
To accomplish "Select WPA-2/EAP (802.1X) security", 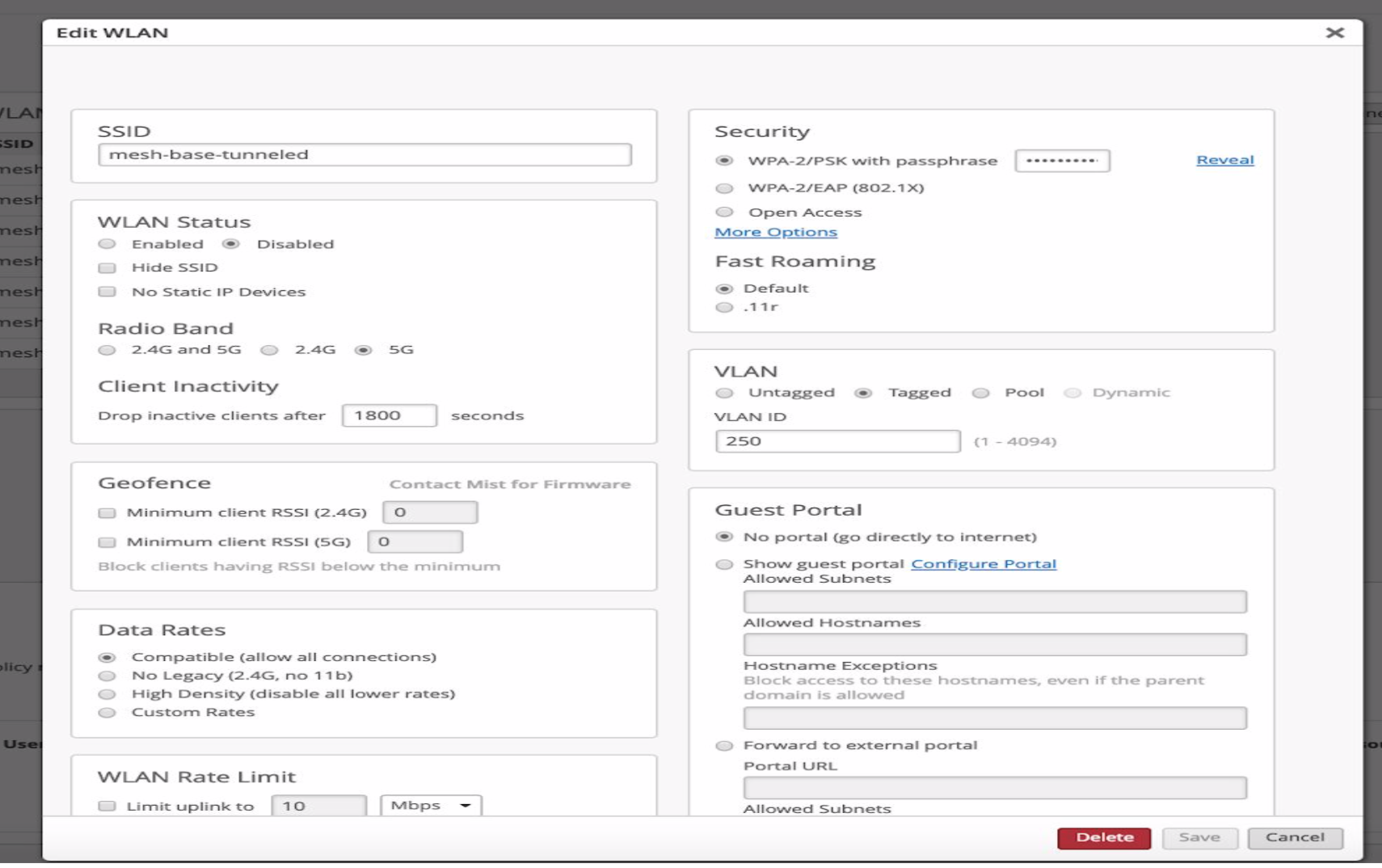I will pyautogui.click(x=724, y=188).
